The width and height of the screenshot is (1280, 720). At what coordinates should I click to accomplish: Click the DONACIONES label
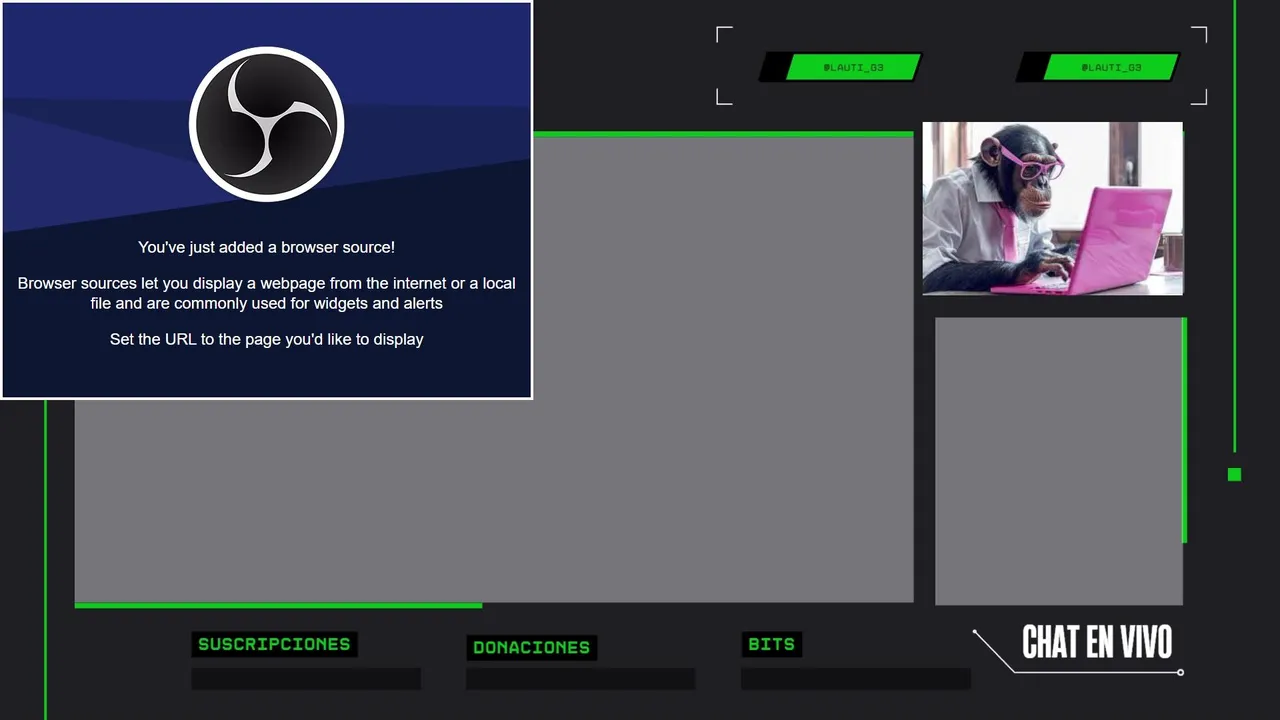point(531,647)
